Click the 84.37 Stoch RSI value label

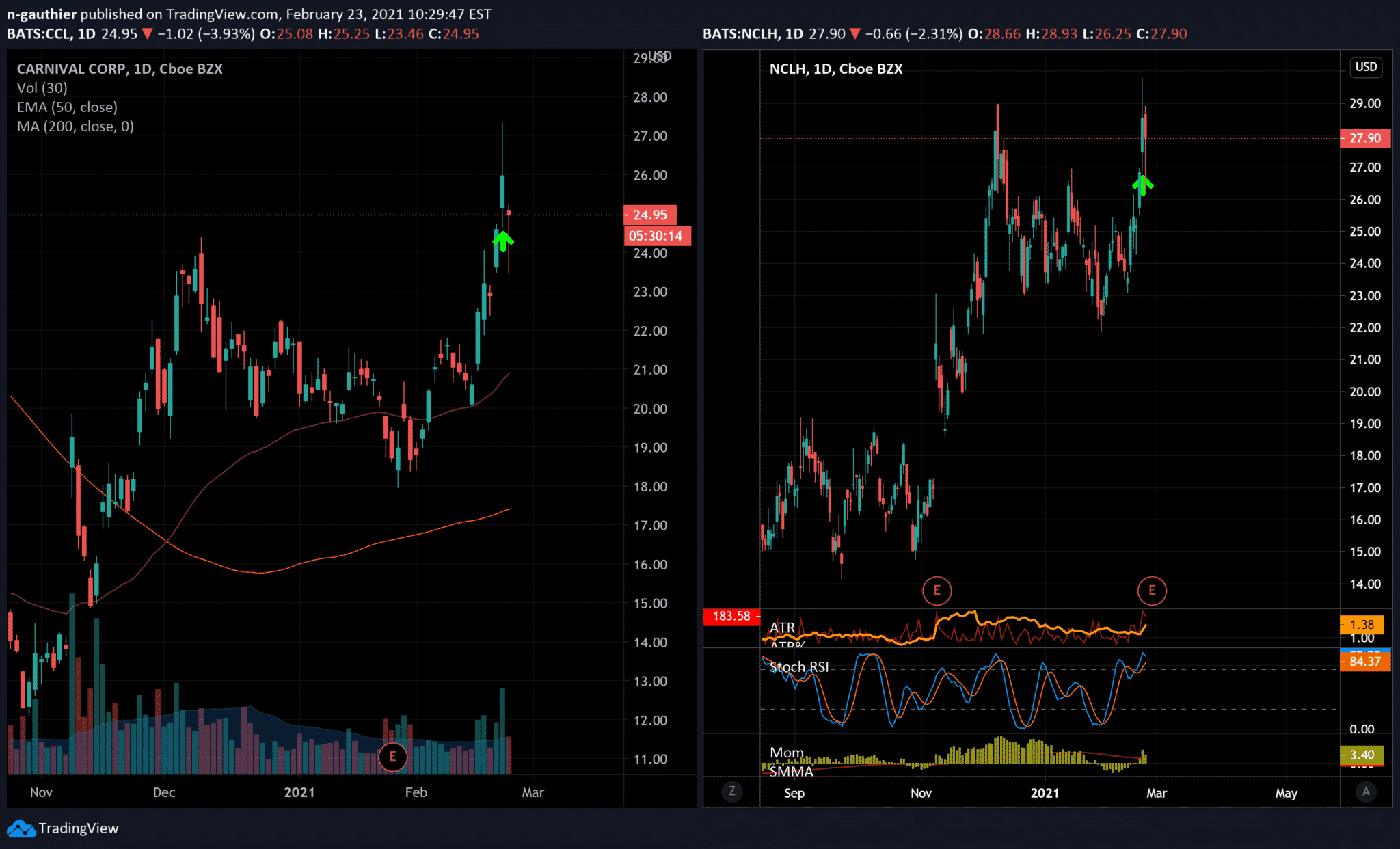pyautogui.click(x=1365, y=662)
